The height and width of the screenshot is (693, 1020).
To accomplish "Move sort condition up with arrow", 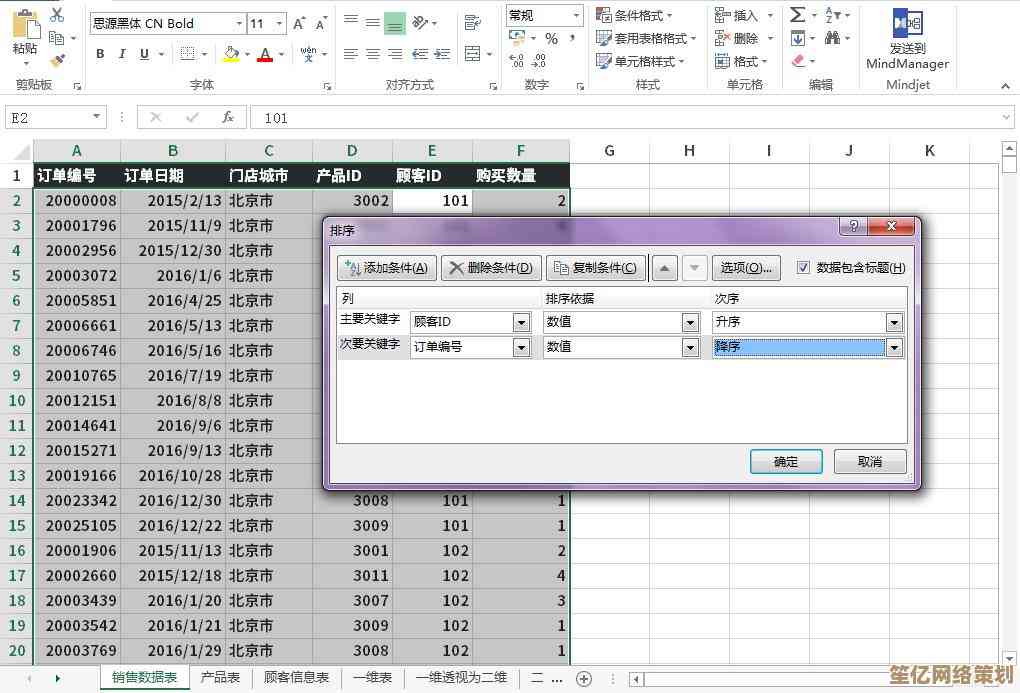I will 665,268.
